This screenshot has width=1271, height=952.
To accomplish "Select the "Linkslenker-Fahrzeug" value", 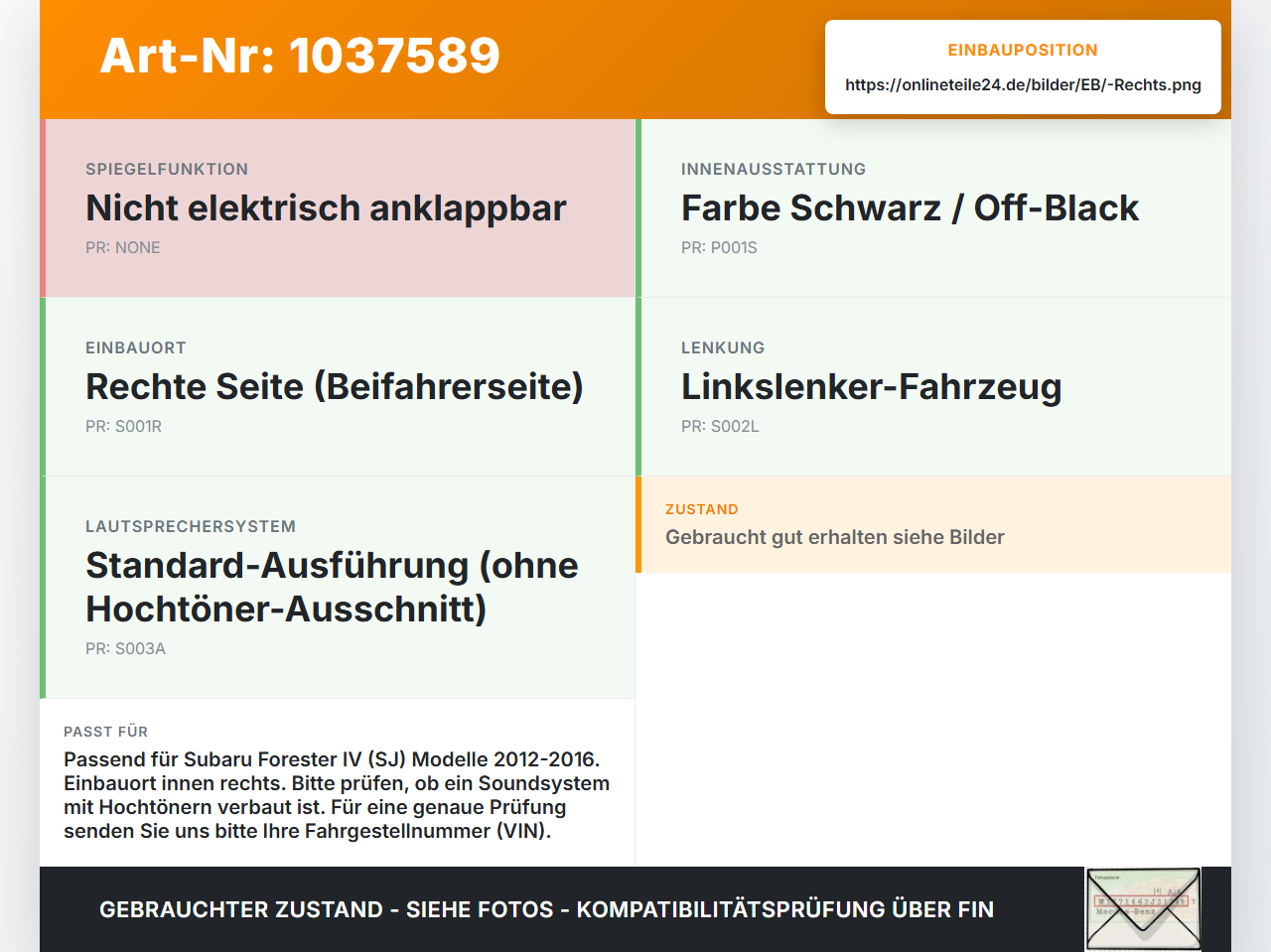I will tap(872, 387).
